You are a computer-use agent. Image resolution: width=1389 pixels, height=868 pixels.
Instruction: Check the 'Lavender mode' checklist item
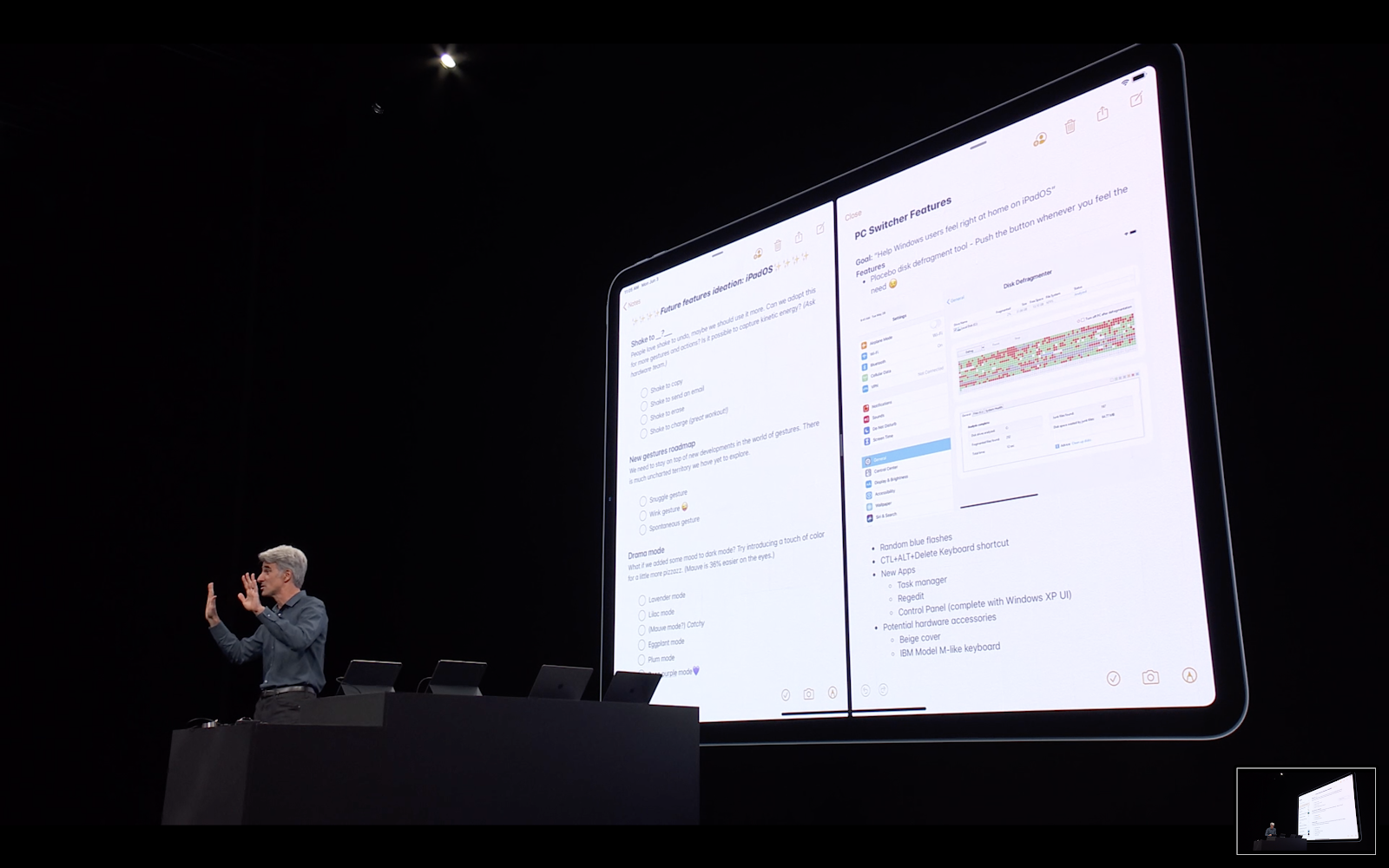[x=642, y=600]
